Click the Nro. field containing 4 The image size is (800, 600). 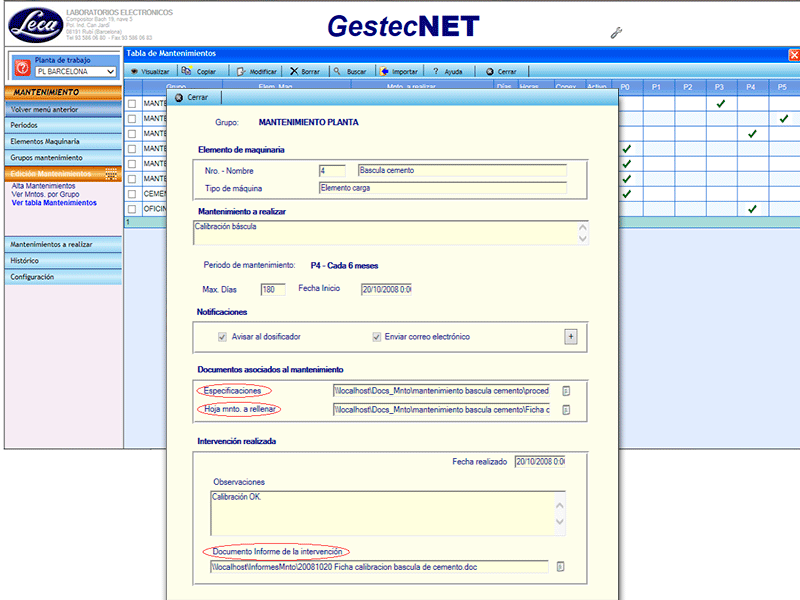pyautogui.click(x=332, y=171)
